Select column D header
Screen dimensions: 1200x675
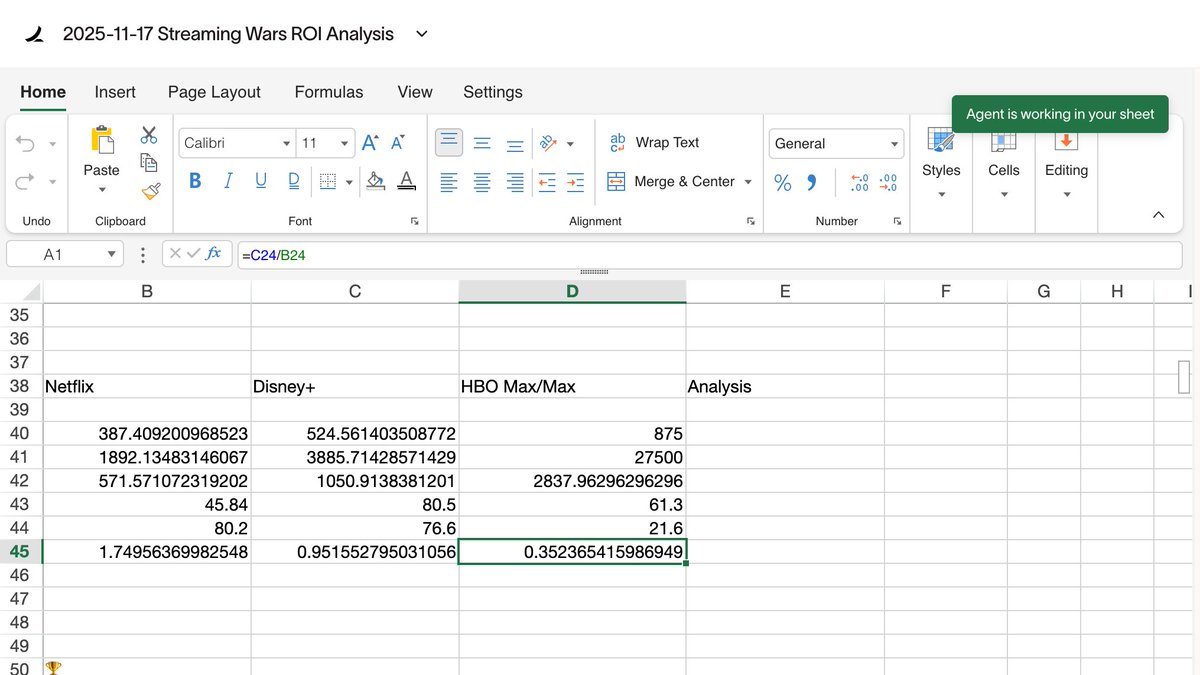pyautogui.click(x=572, y=291)
